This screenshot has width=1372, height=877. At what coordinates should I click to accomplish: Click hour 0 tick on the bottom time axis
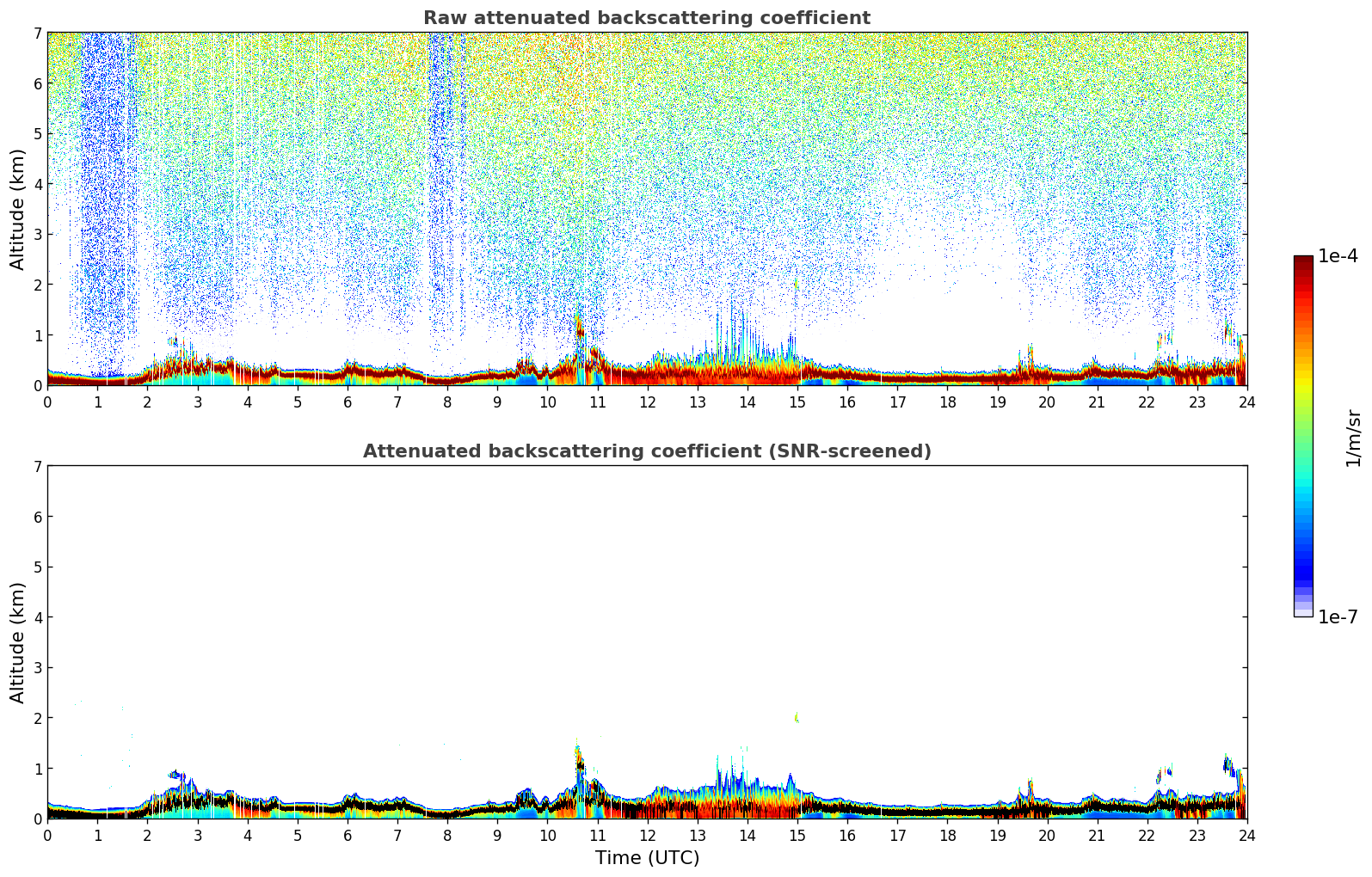tap(47, 836)
